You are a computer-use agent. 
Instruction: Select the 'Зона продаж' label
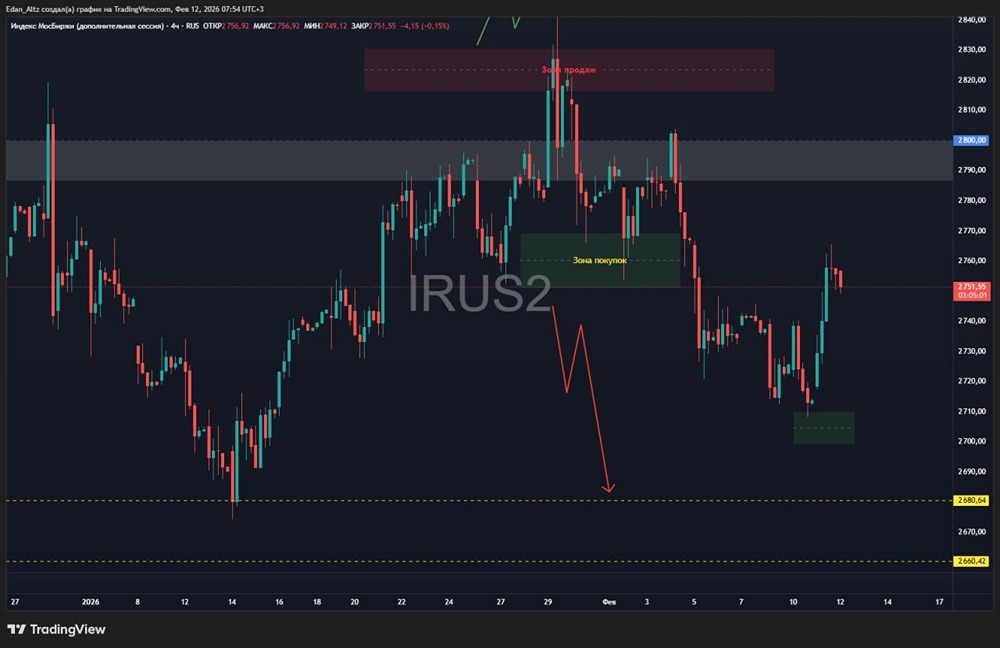[569, 70]
